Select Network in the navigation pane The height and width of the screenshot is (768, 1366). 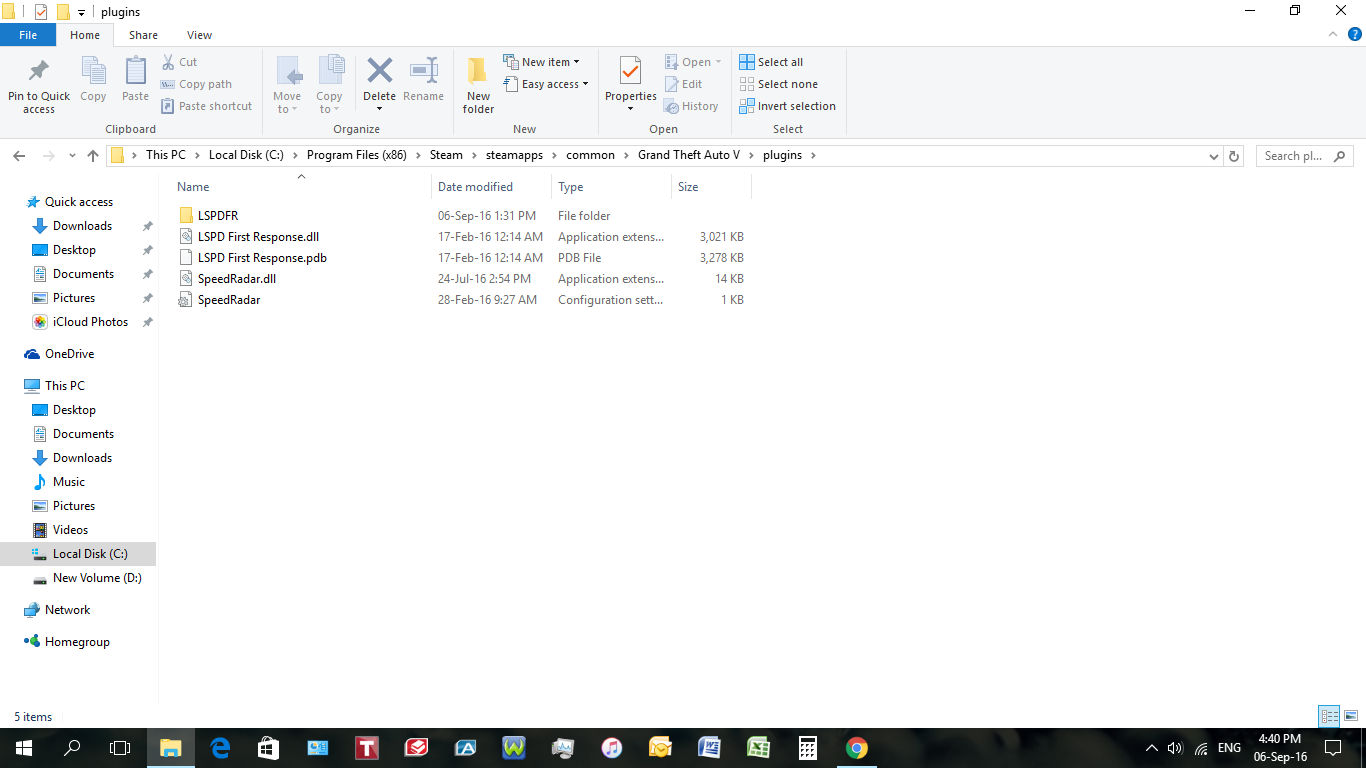click(x=67, y=610)
